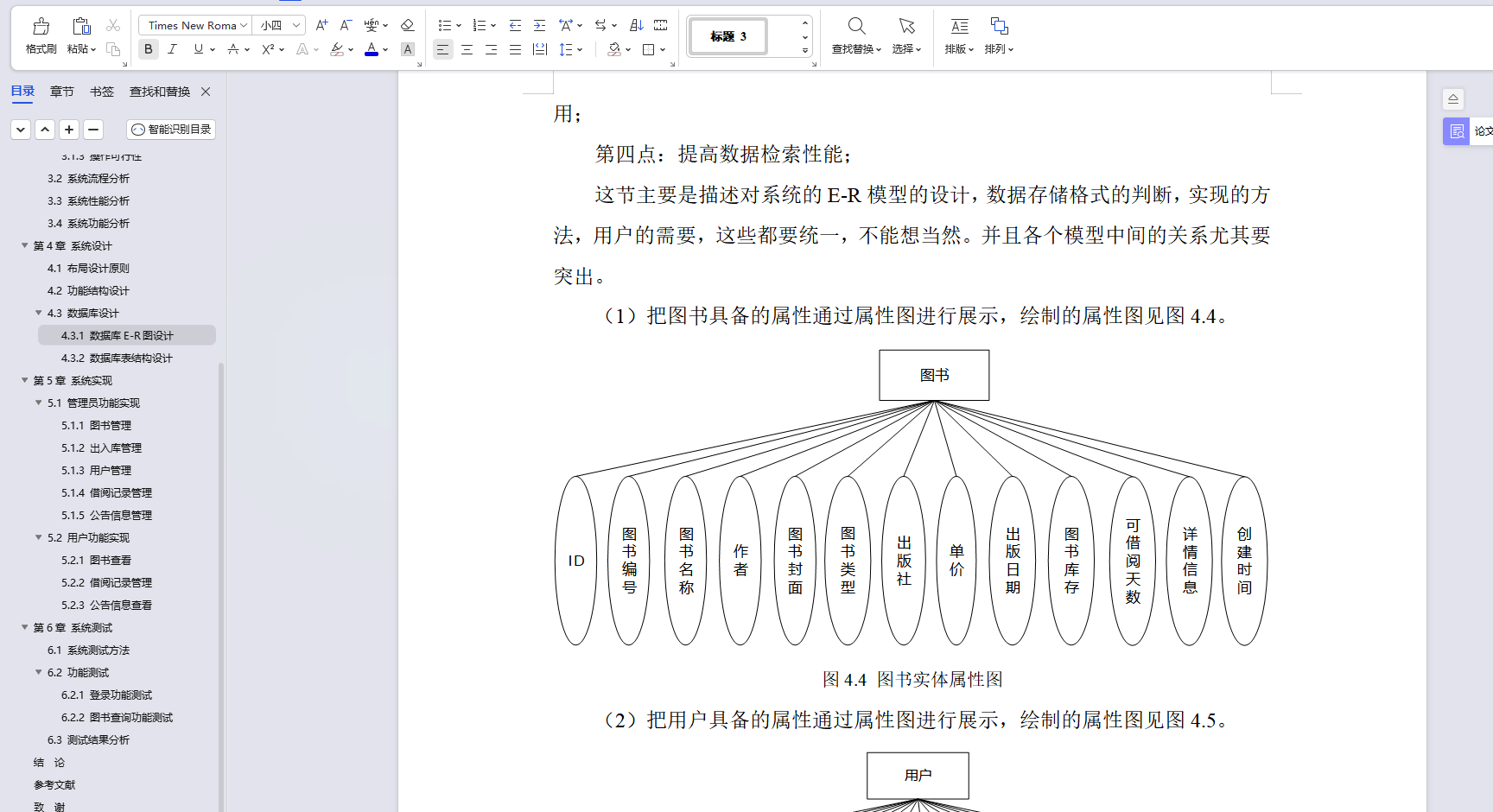Click the increase indent icon
This screenshot has width=1493, height=812.
[x=539, y=25]
